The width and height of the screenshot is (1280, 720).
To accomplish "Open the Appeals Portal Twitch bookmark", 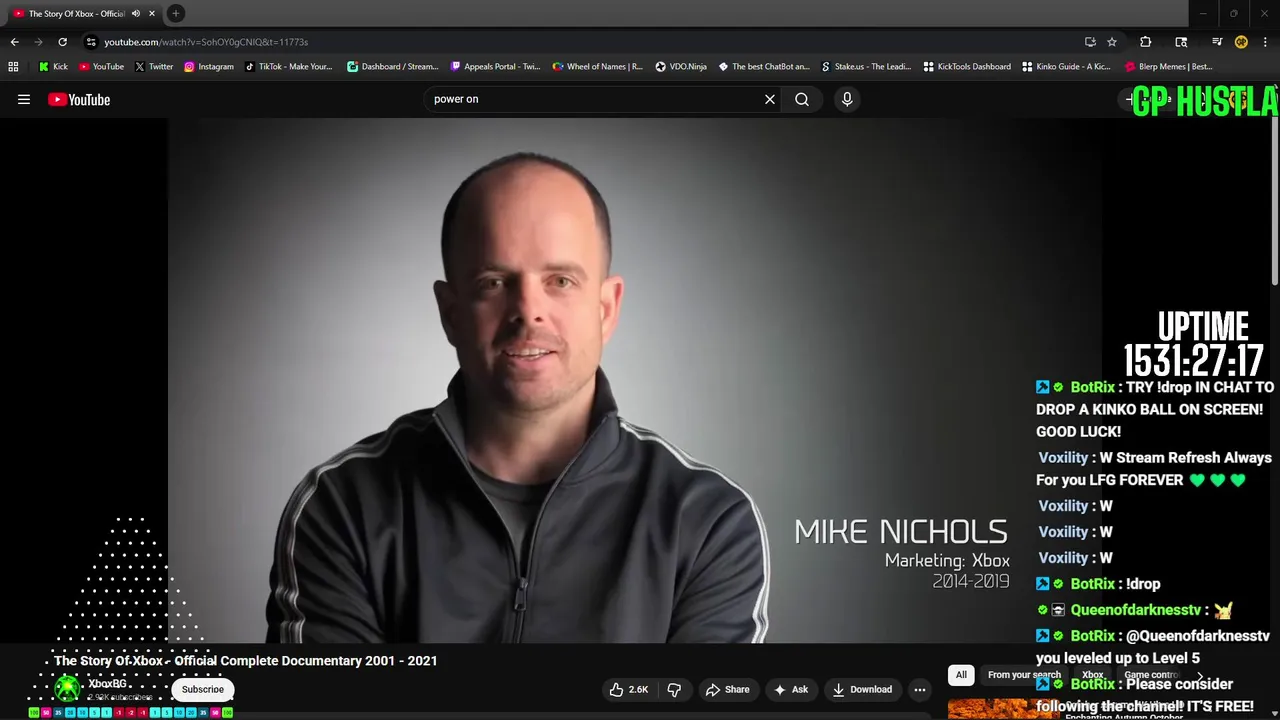I will (x=495, y=67).
